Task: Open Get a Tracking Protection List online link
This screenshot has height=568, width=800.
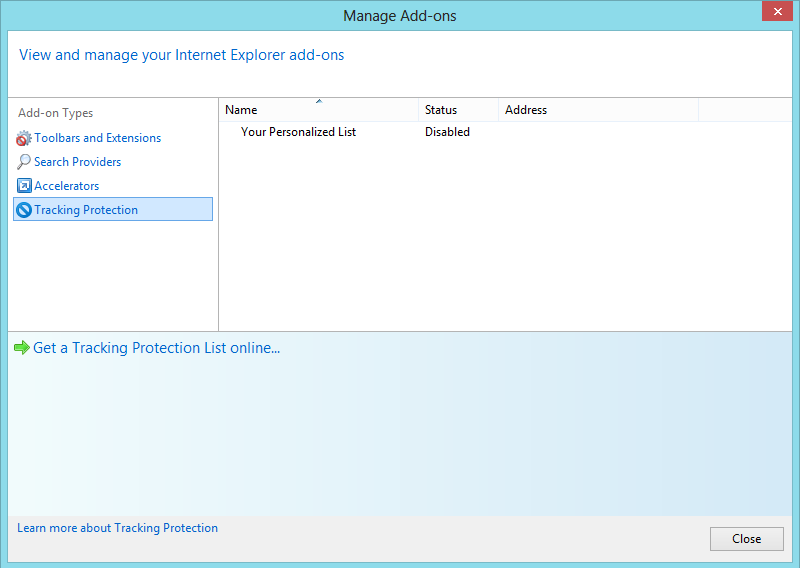Action: tap(157, 348)
